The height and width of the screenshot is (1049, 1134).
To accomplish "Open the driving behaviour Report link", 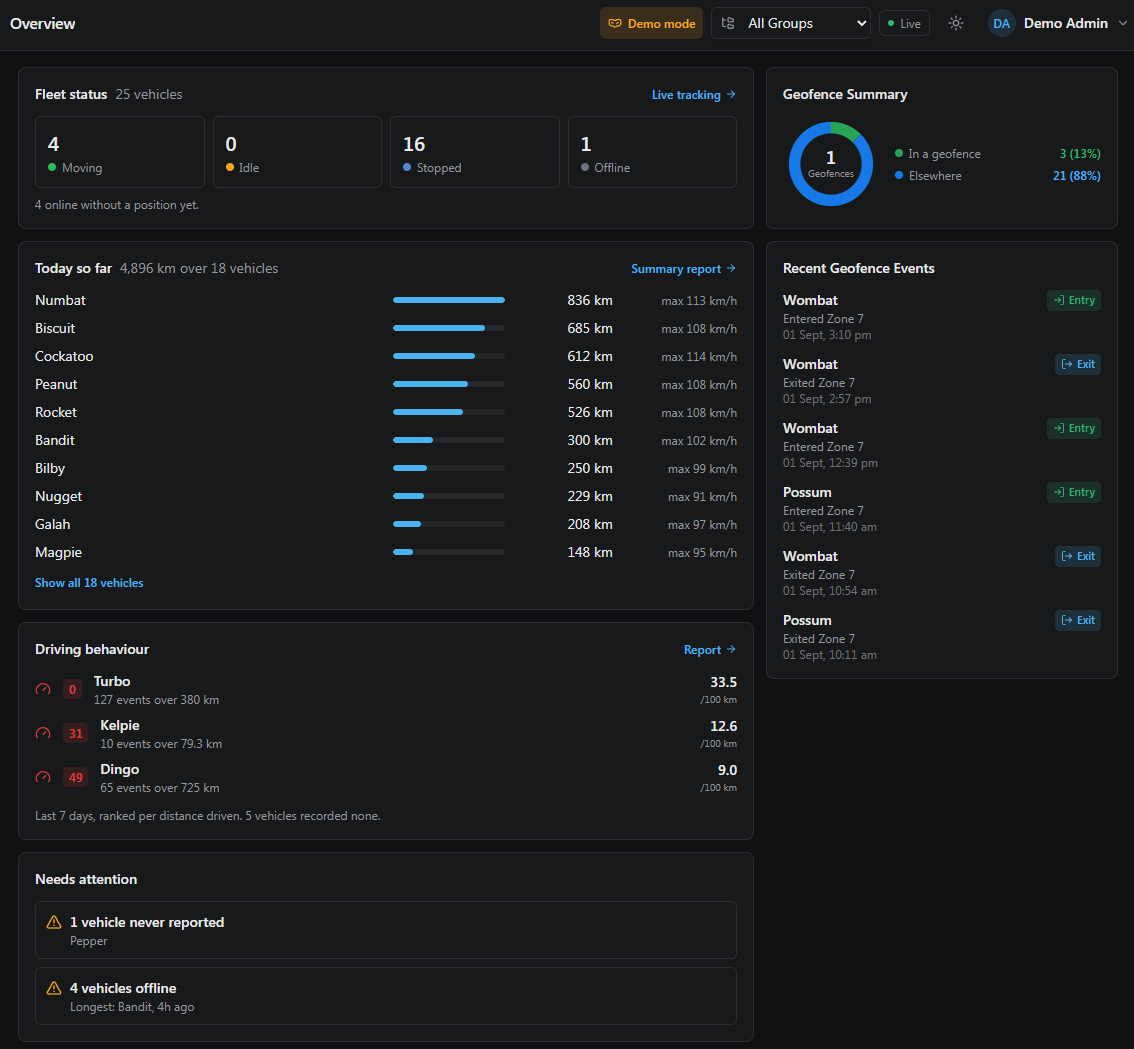I will 709,650.
